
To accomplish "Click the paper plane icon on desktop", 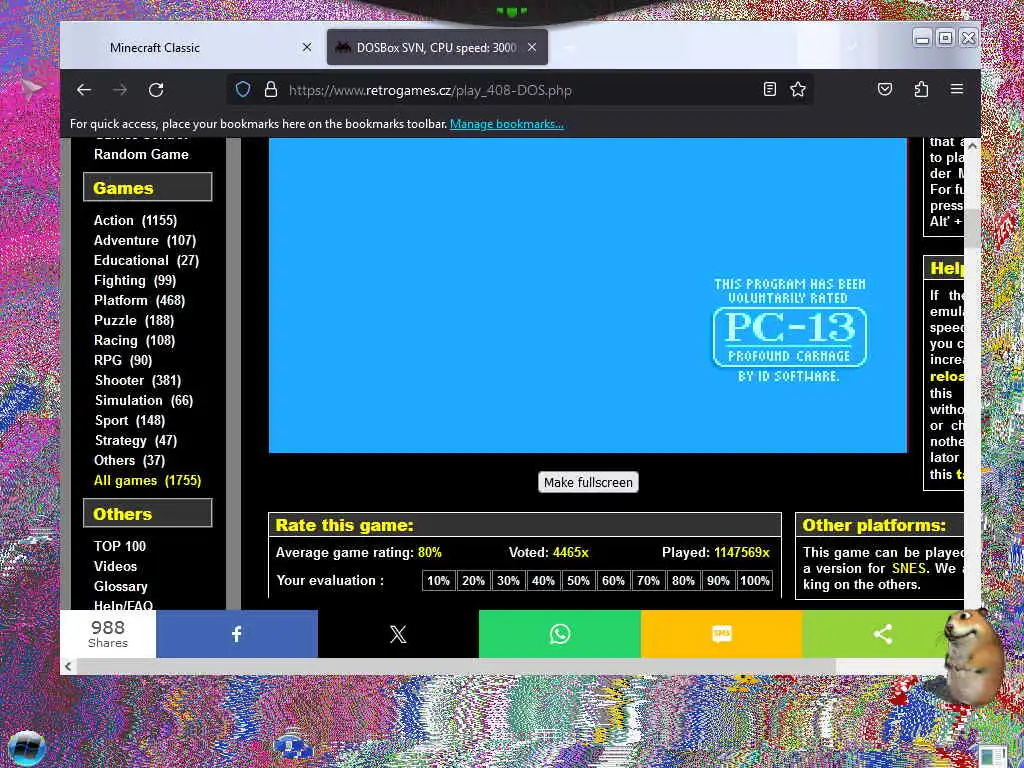I will tap(31, 89).
